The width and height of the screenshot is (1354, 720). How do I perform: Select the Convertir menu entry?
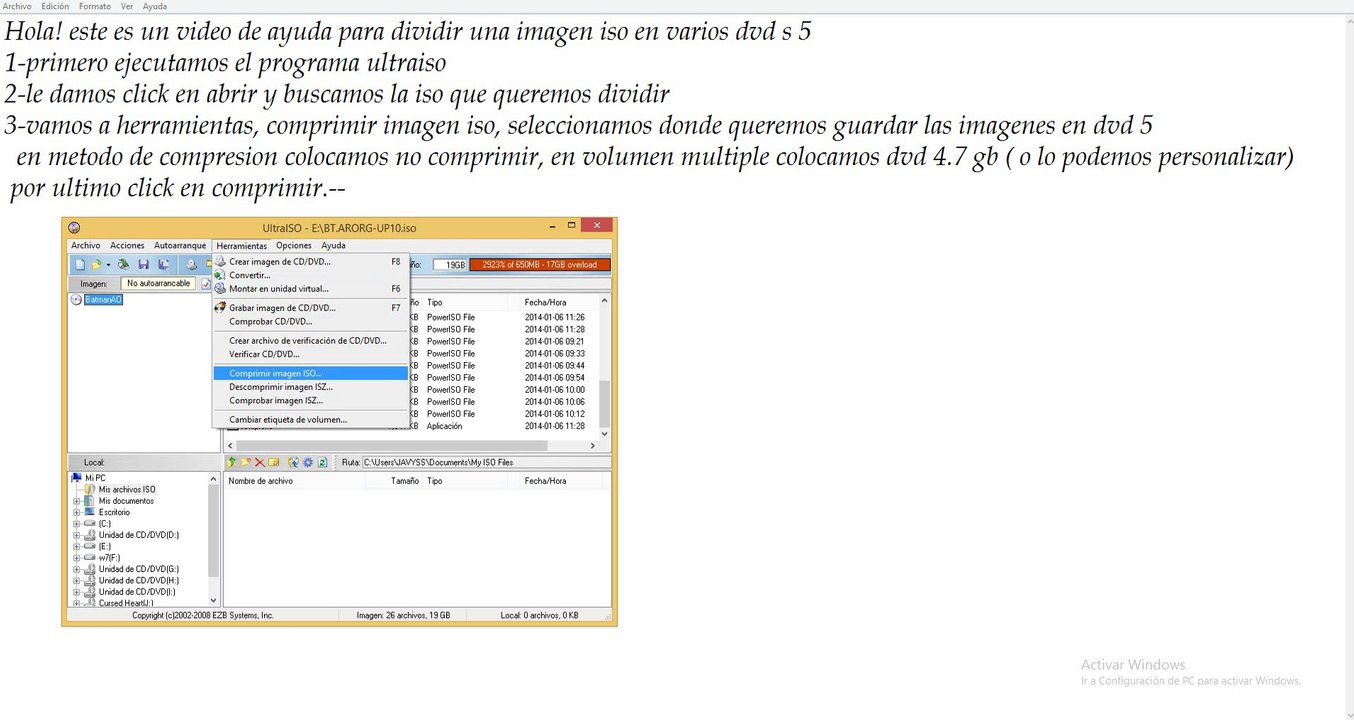click(x=311, y=275)
